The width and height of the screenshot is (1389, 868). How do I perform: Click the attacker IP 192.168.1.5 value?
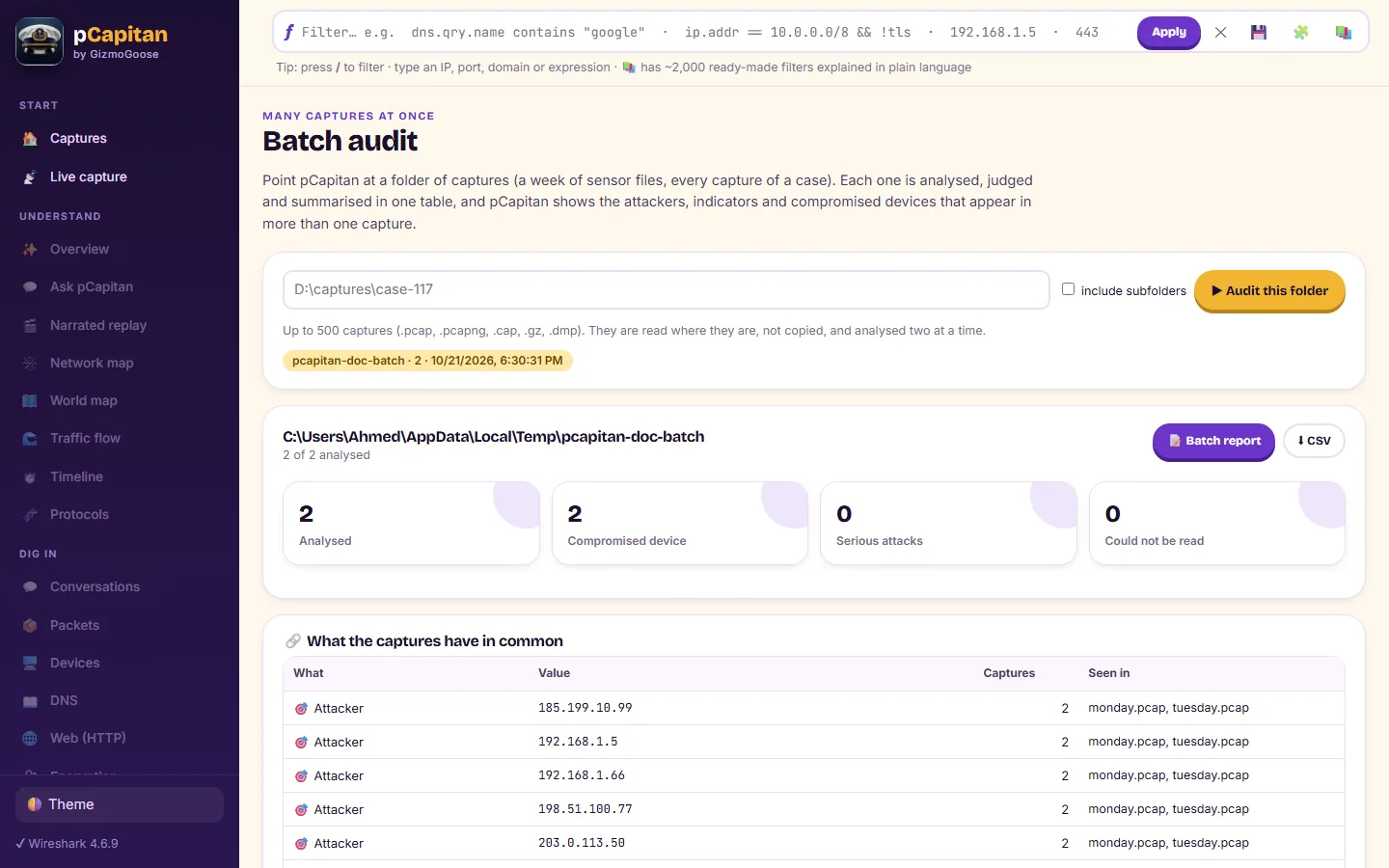coord(578,742)
